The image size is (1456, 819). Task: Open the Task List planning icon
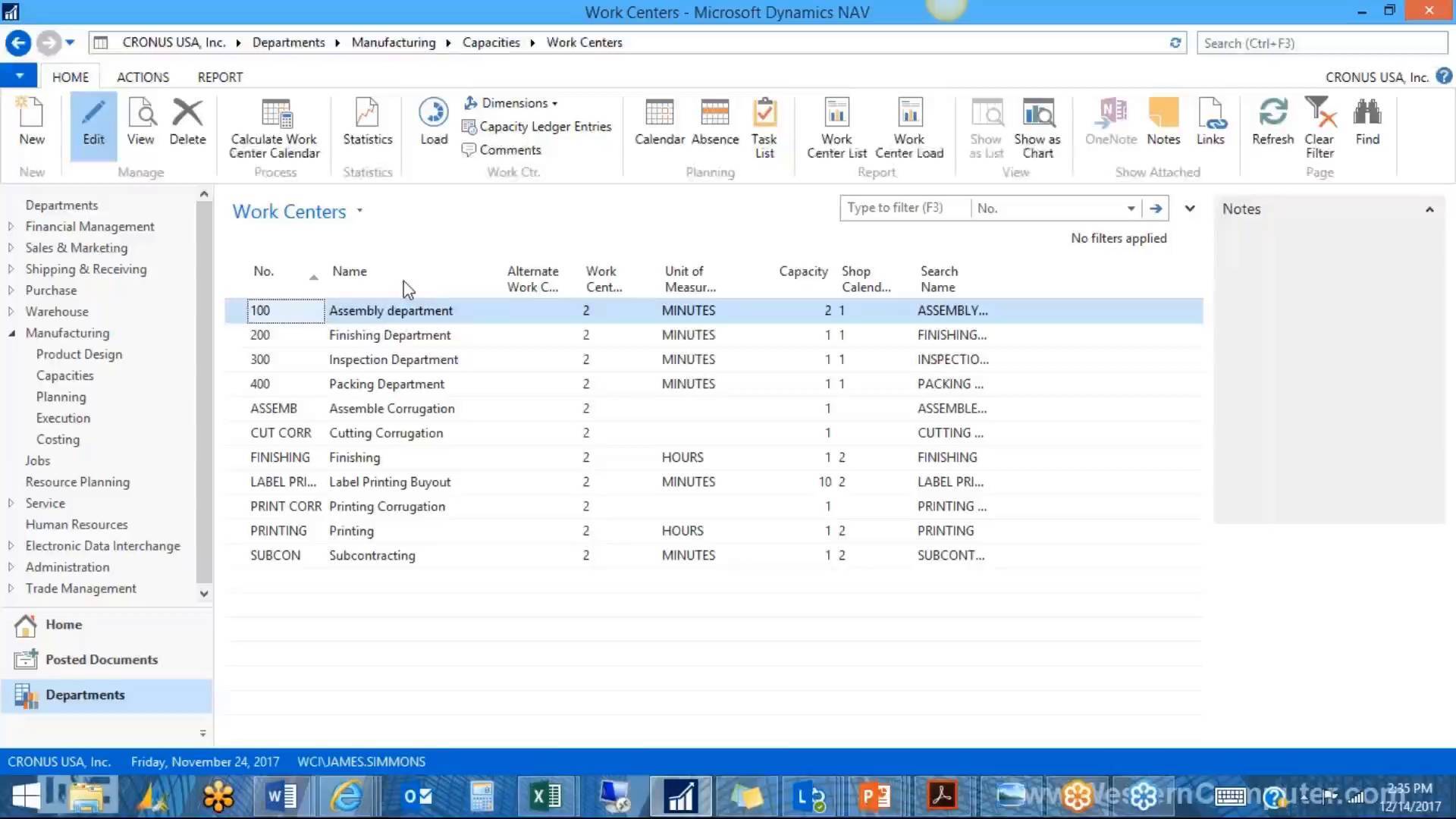pyautogui.click(x=764, y=125)
